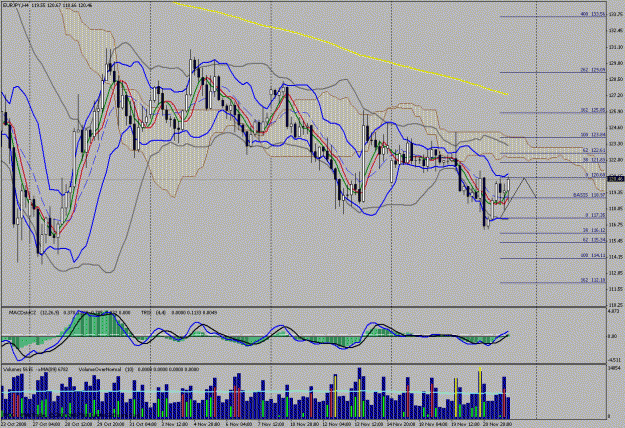Image resolution: width=625 pixels, height=428 pixels.
Task: Select the 400 Fibonacci level label
Action: coord(593,14)
